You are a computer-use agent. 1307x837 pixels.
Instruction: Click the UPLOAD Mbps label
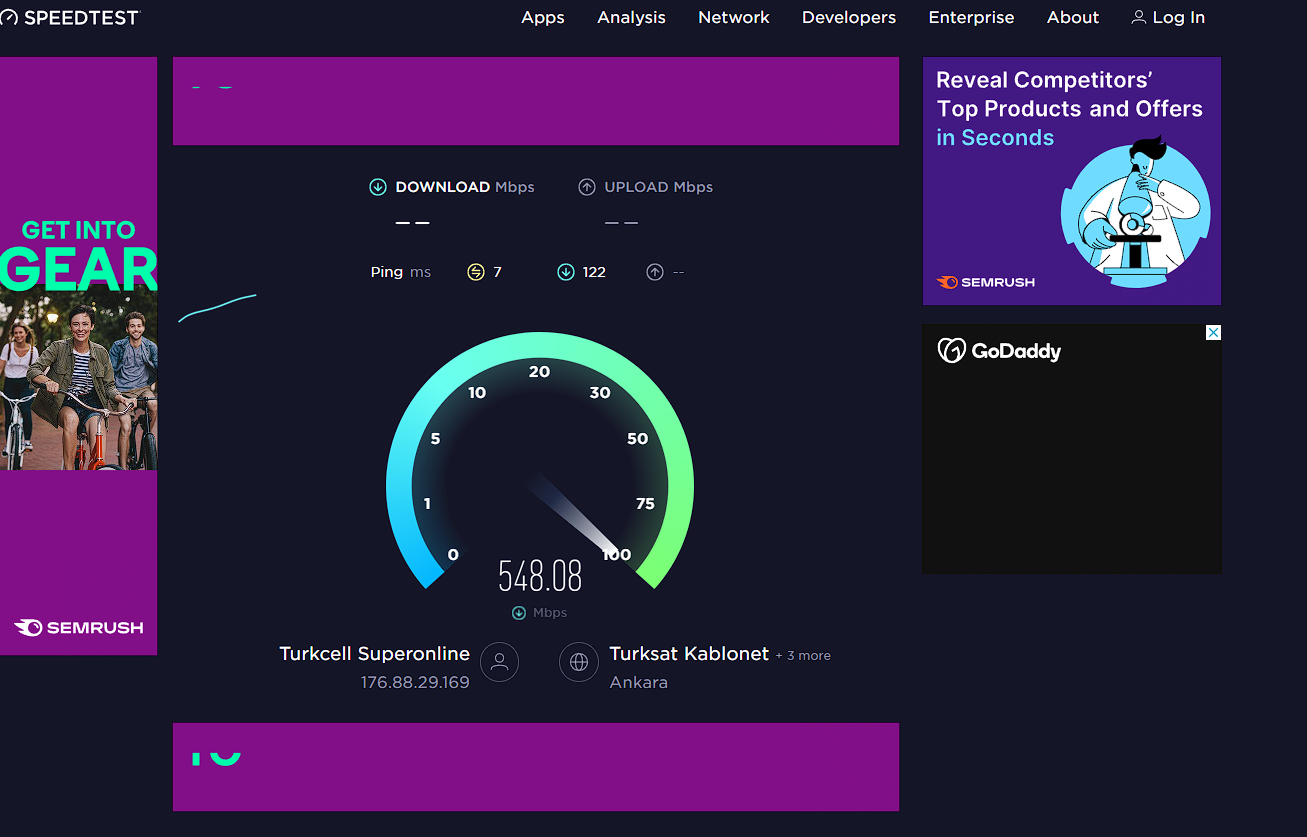659,187
